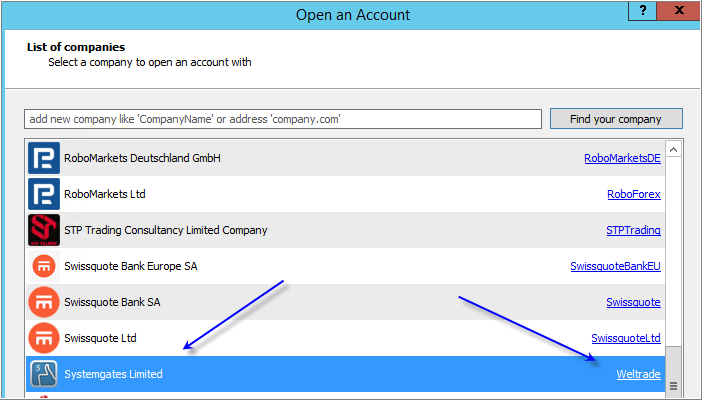The width and height of the screenshot is (702, 400).
Task: Open the STPTrading link
Action: [633, 230]
